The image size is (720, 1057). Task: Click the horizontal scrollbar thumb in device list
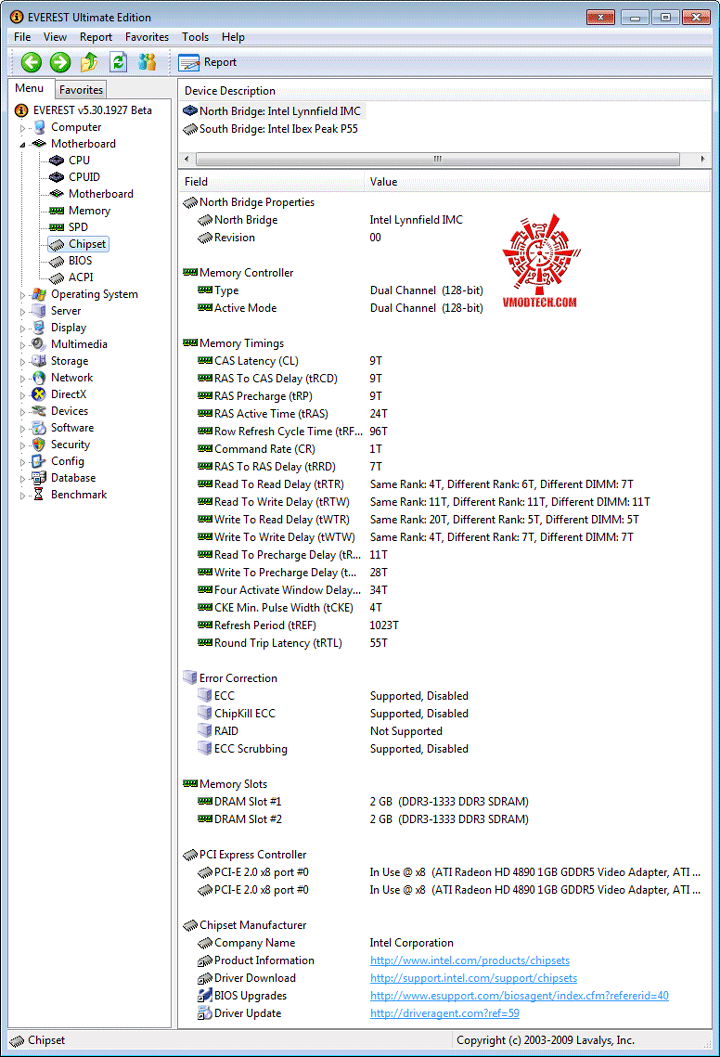(x=438, y=159)
